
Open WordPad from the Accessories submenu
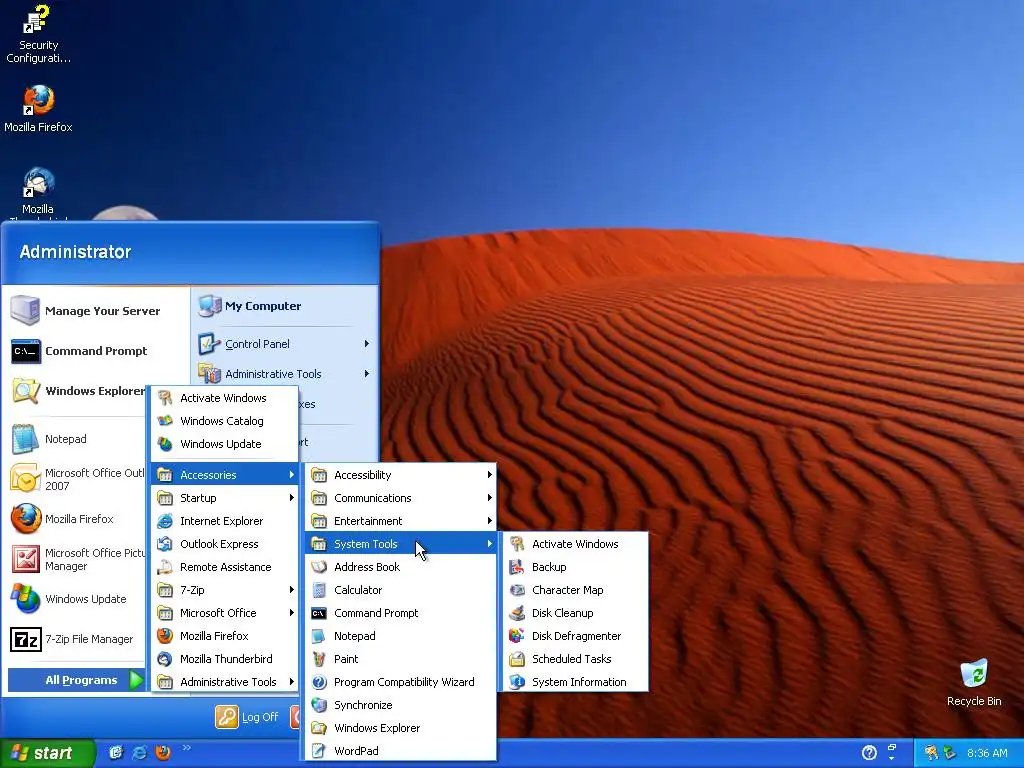tap(400, 750)
